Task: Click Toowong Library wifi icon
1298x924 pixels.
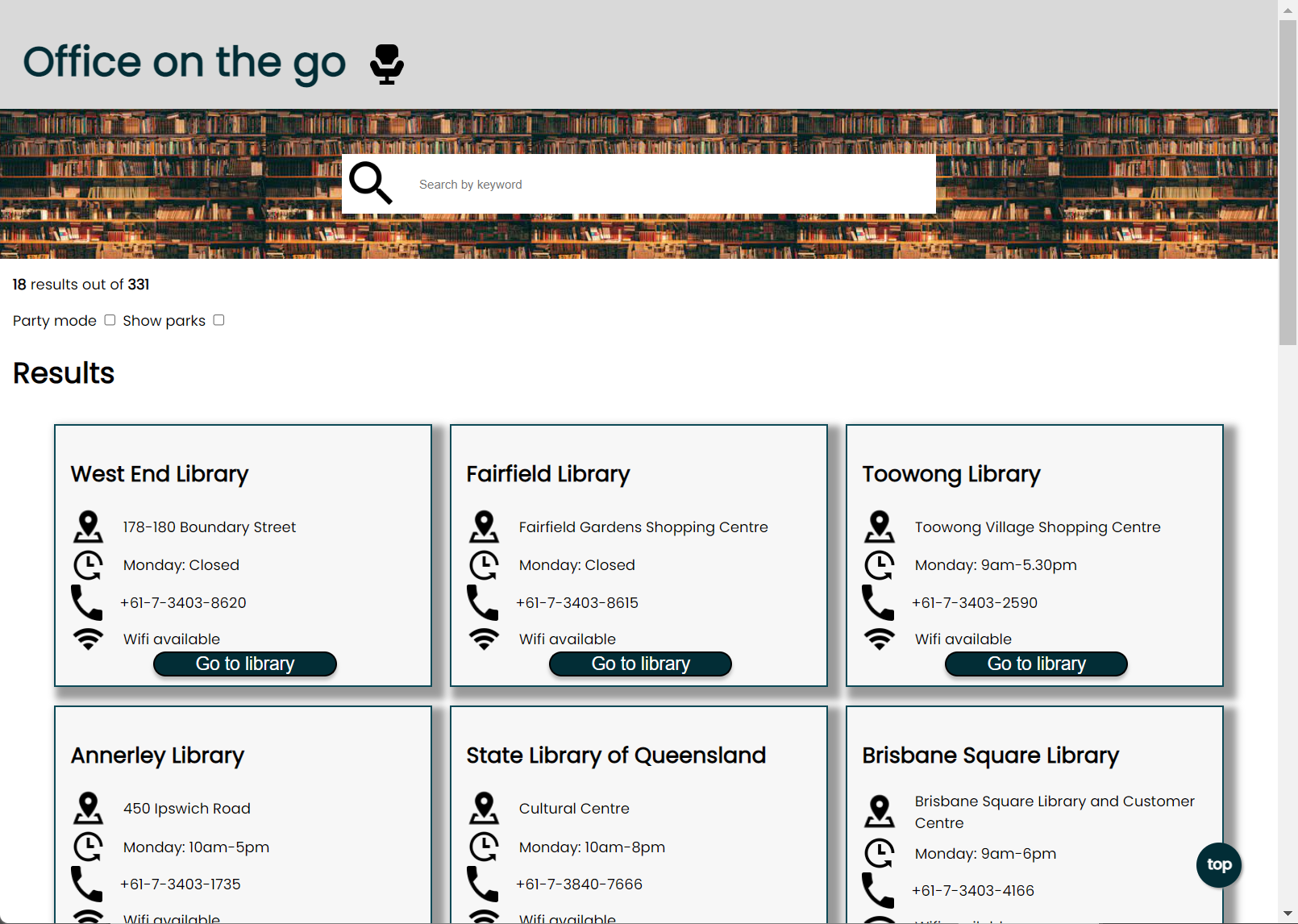Action: click(x=880, y=639)
